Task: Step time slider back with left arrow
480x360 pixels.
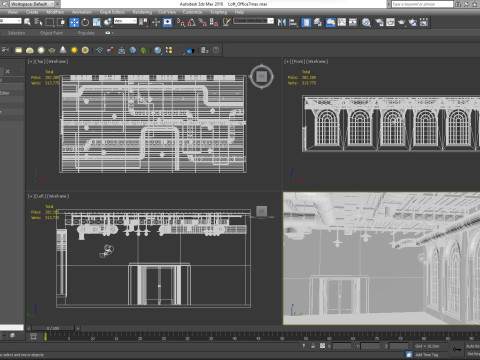Action: coord(29,328)
